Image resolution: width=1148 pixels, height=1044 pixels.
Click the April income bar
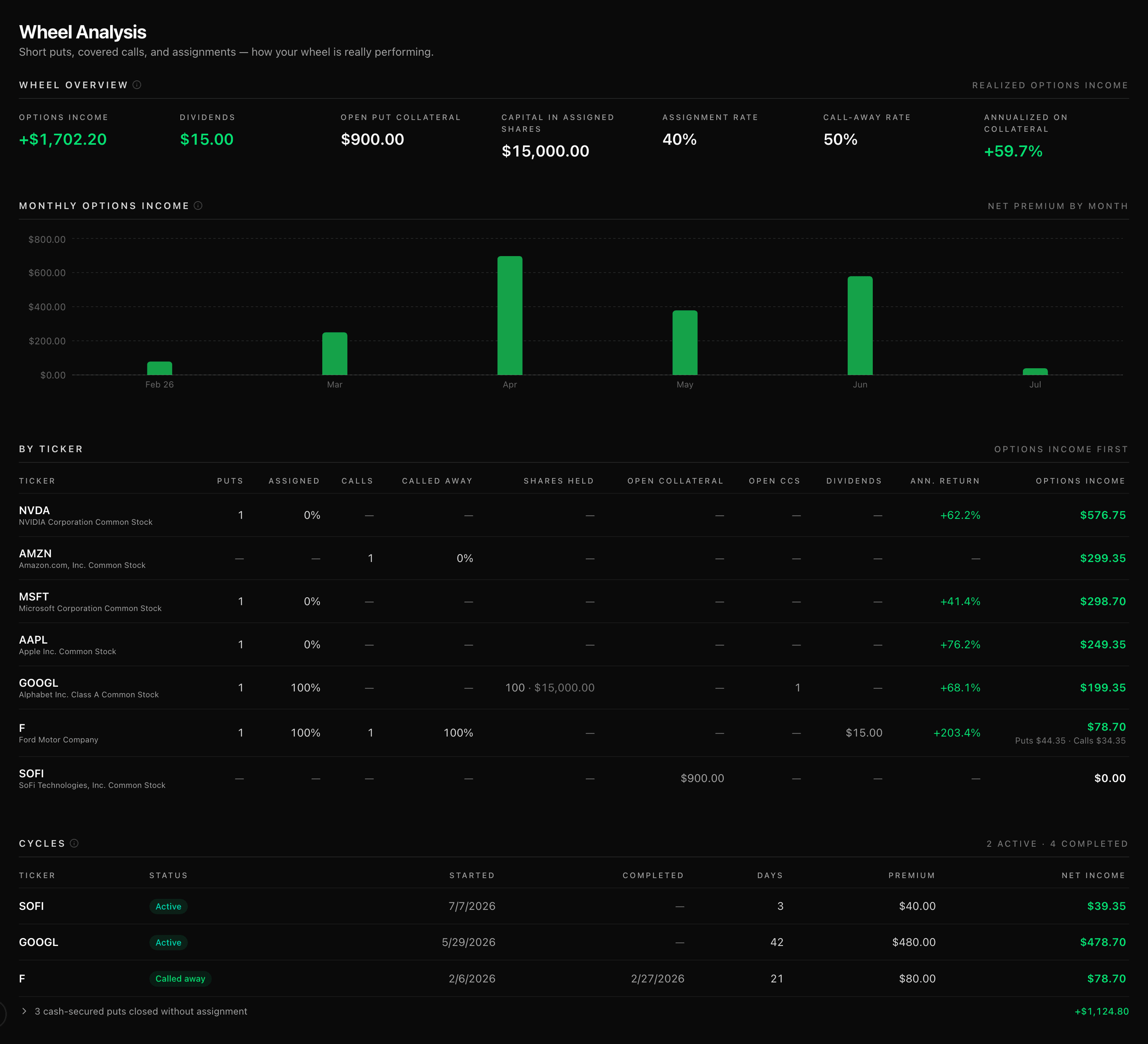coord(510,316)
